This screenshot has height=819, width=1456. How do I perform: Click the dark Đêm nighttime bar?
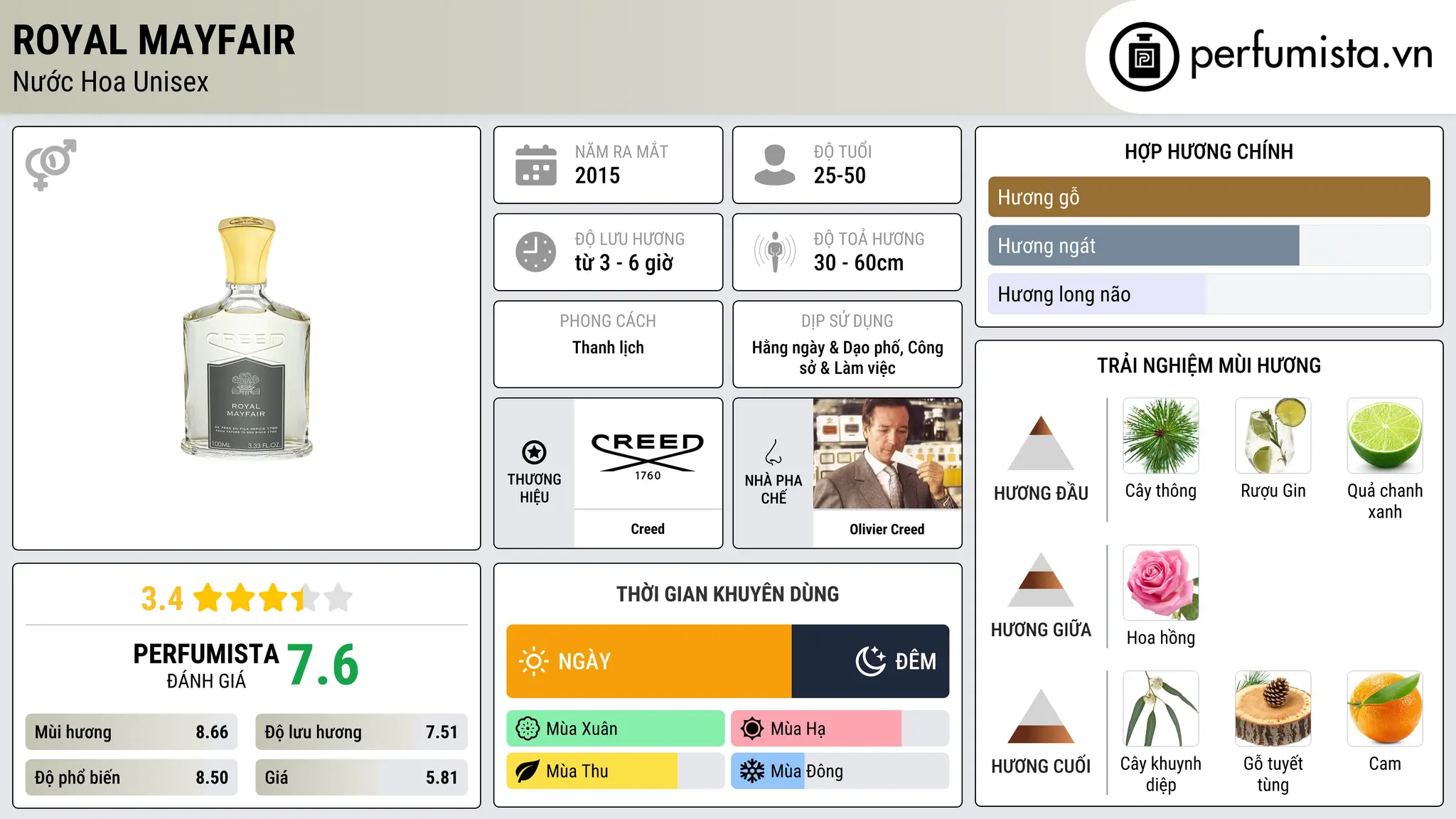(870, 661)
